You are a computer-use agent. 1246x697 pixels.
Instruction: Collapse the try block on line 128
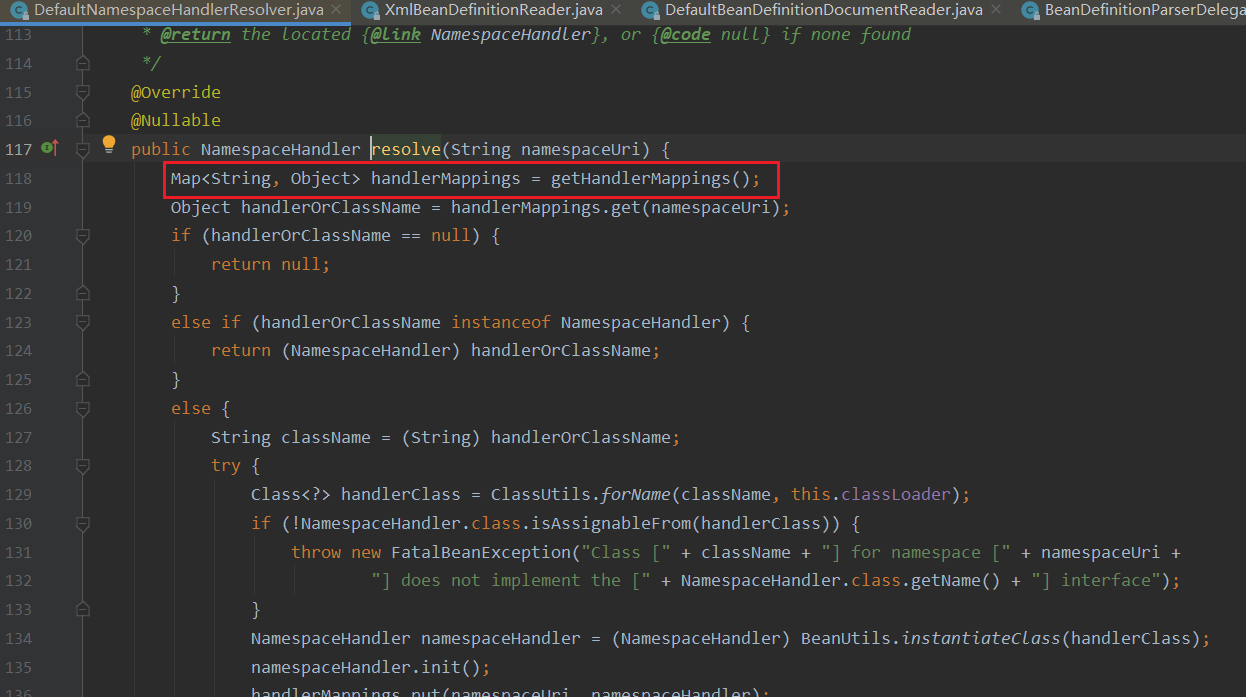point(83,466)
